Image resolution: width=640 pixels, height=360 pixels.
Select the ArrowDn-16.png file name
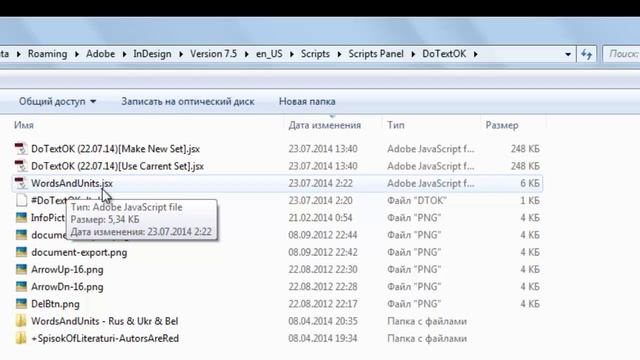coord(67,287)
